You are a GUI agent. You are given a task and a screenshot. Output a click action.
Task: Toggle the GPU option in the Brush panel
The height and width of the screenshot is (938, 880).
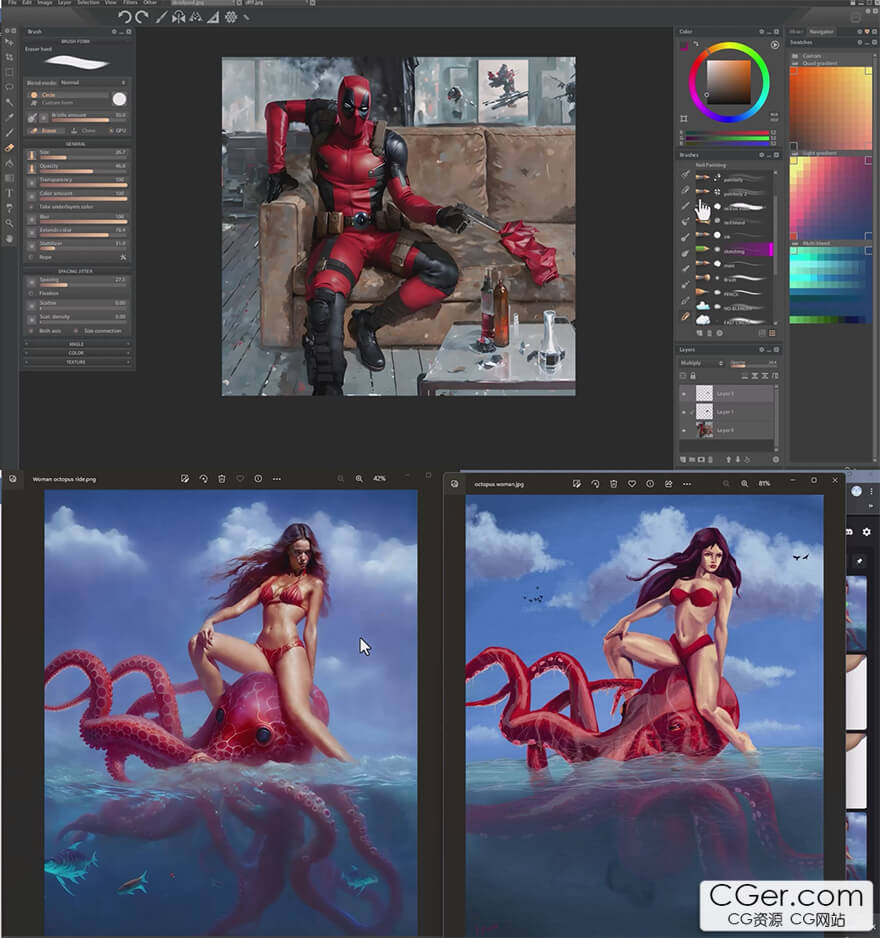(118, 130)
